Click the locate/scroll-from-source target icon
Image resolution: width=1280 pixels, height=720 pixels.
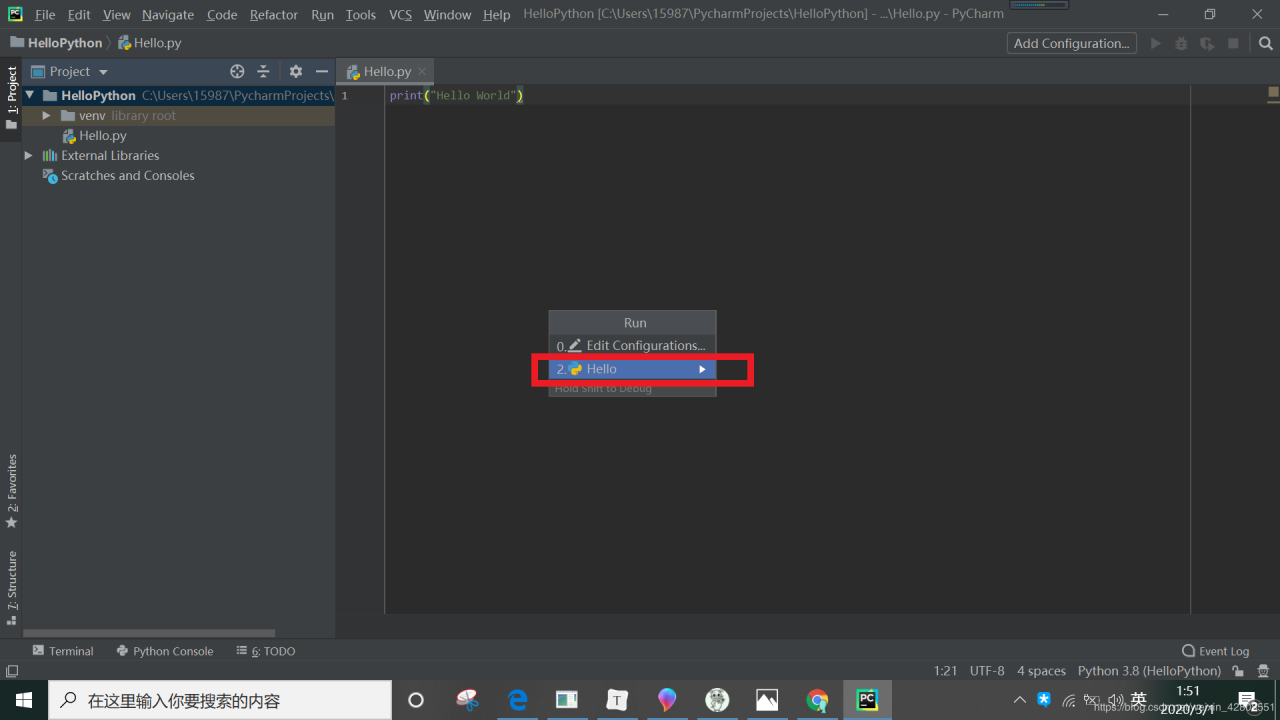[x=237, y=71]
